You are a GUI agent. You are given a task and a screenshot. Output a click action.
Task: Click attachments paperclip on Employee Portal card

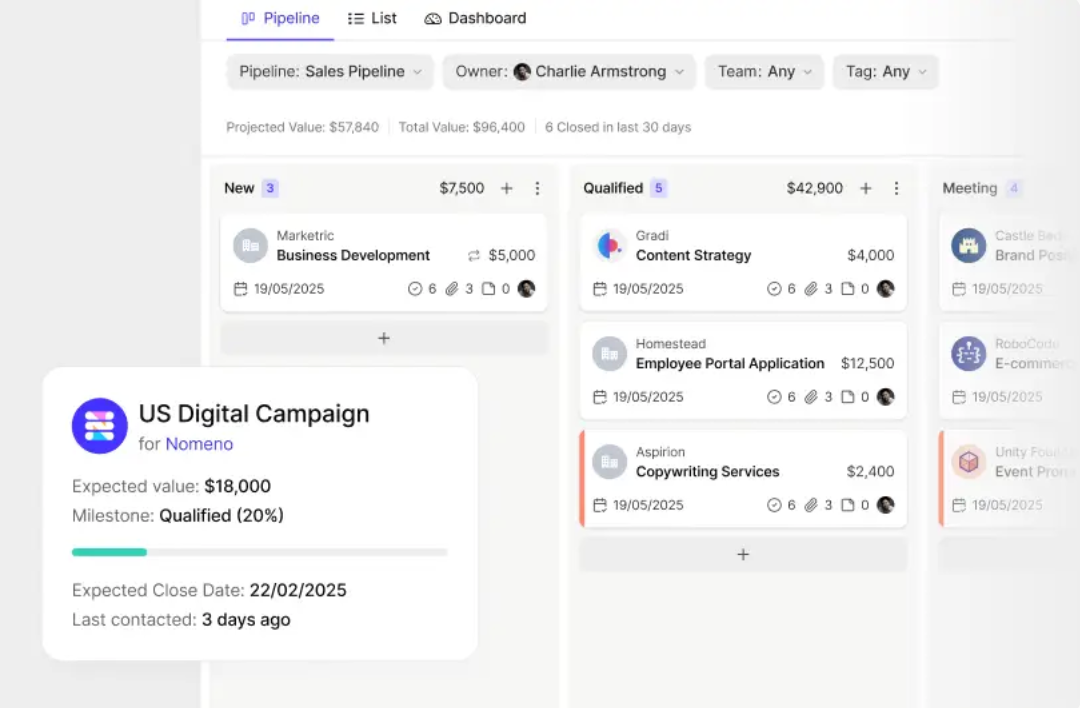click(811, 397)
